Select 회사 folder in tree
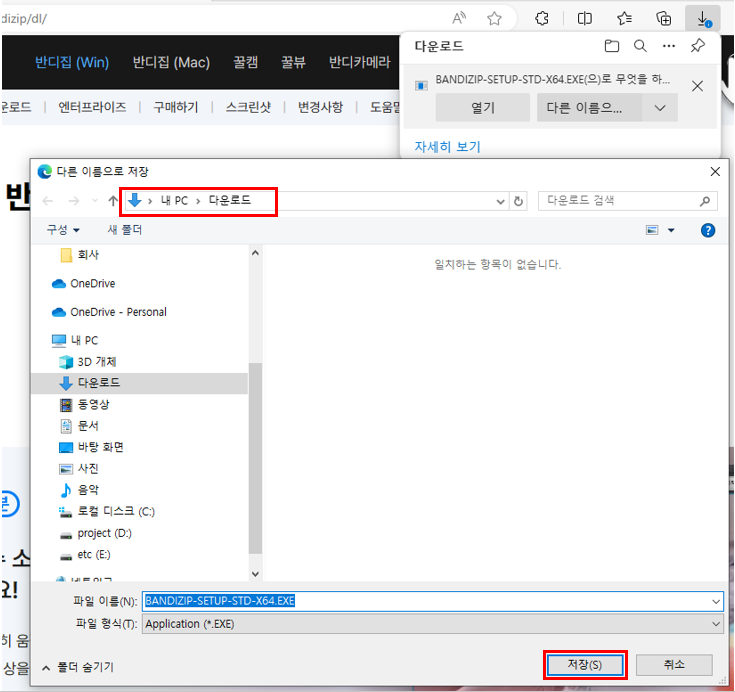Screen dimensions: 735x692 [88, 255]
